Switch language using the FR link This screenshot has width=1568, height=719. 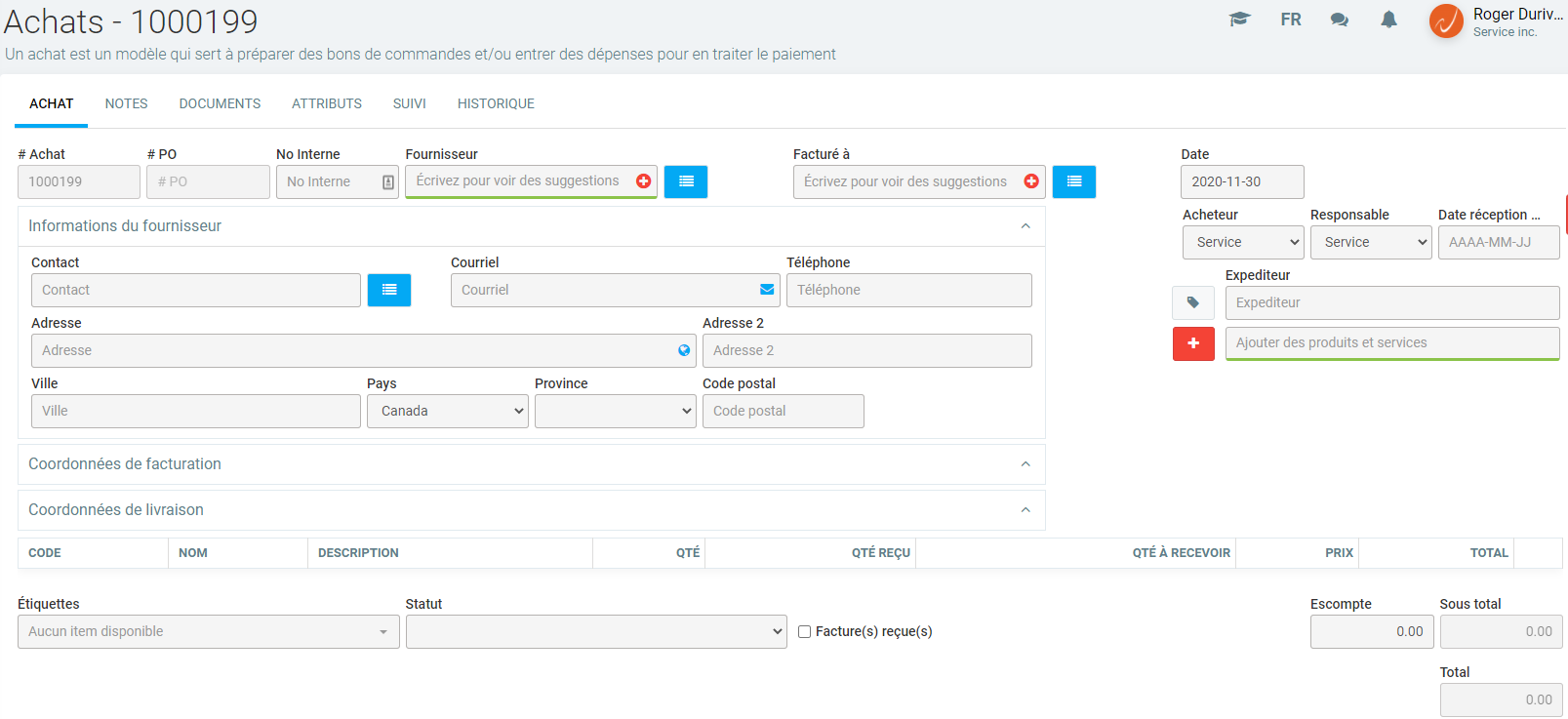(x=1290, y=20)
